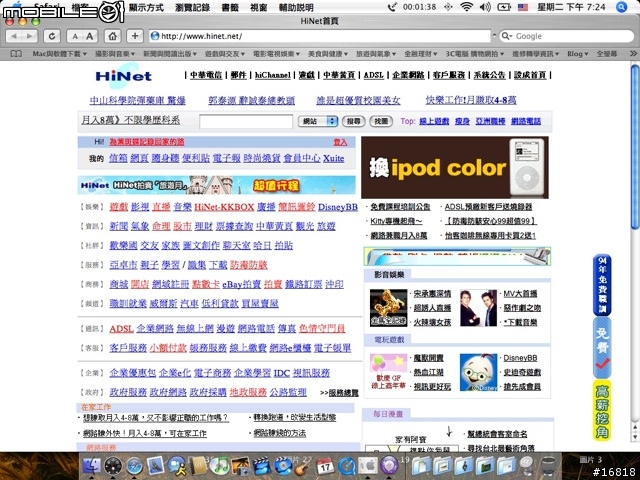
Task: Click the Google search field
Action: coord(567,36)
